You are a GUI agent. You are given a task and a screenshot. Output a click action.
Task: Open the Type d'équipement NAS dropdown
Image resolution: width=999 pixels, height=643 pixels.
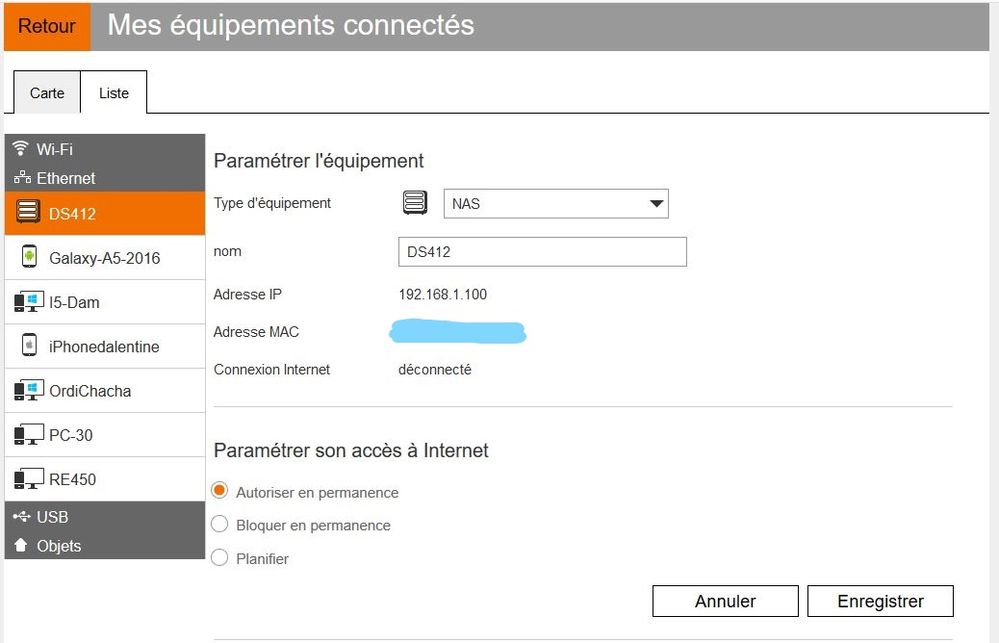tap(555, 204)
